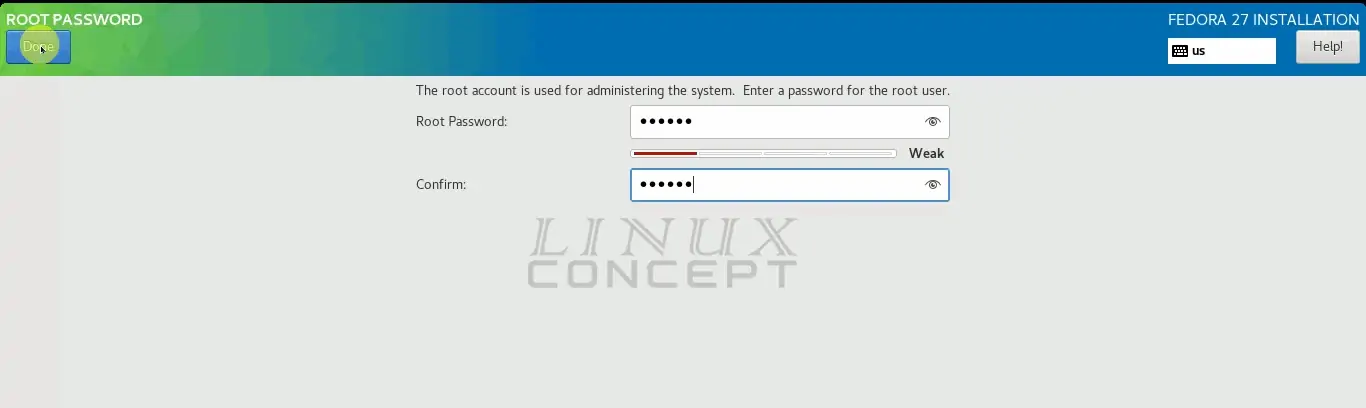Click the FEDORA 27 INSTALLATION title
The height and width of the screenshot is (408, 1366).
1263,19
